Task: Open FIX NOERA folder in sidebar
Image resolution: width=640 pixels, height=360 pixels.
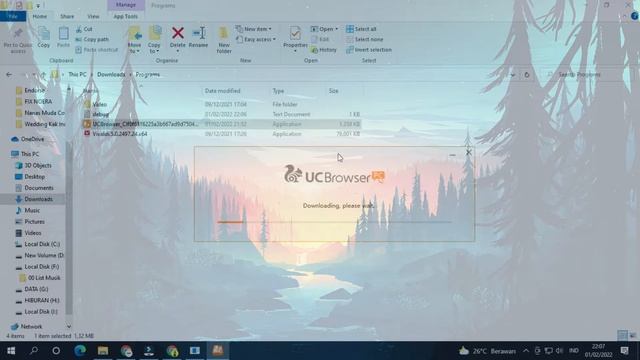Action: (38, 101)
